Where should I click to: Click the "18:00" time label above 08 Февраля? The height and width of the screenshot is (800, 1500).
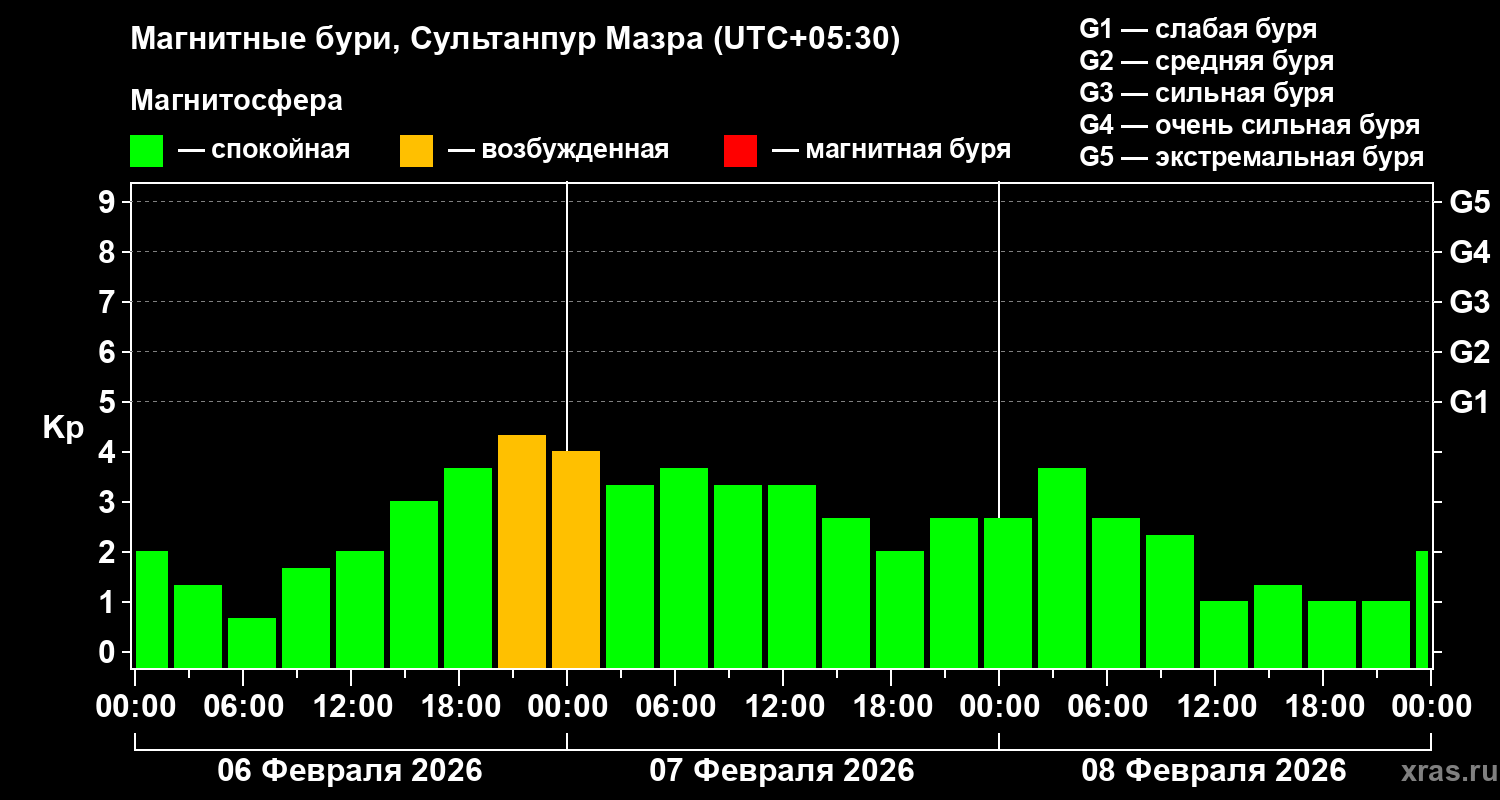point(1323,706)
